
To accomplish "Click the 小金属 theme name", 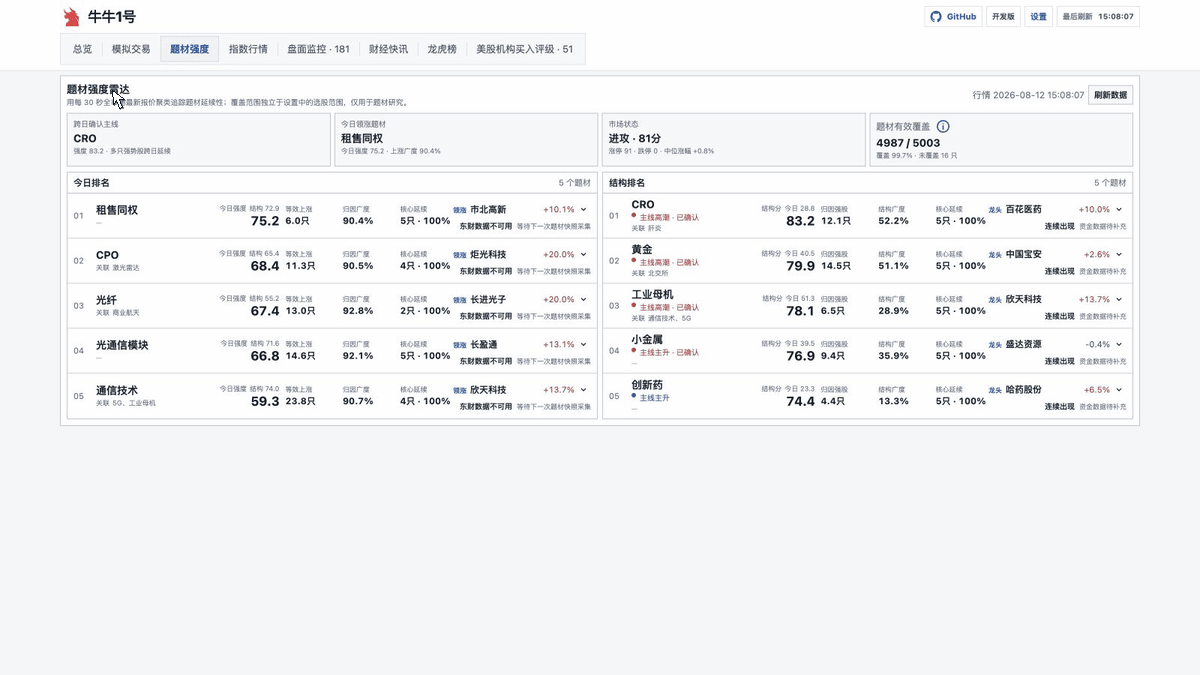I will pyautogui.click(x=647, y=339).
